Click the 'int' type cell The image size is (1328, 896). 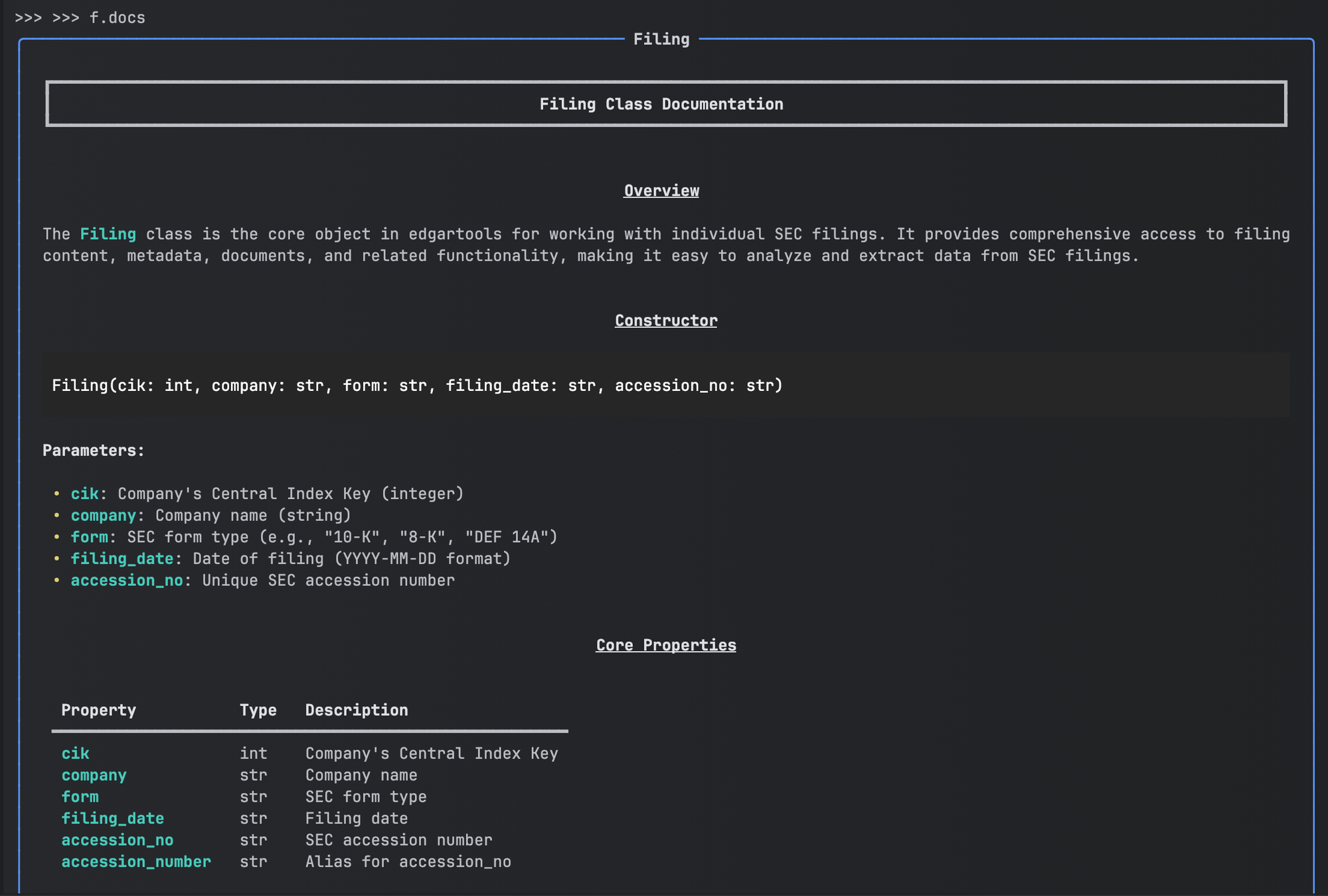(x=254, y=753)
